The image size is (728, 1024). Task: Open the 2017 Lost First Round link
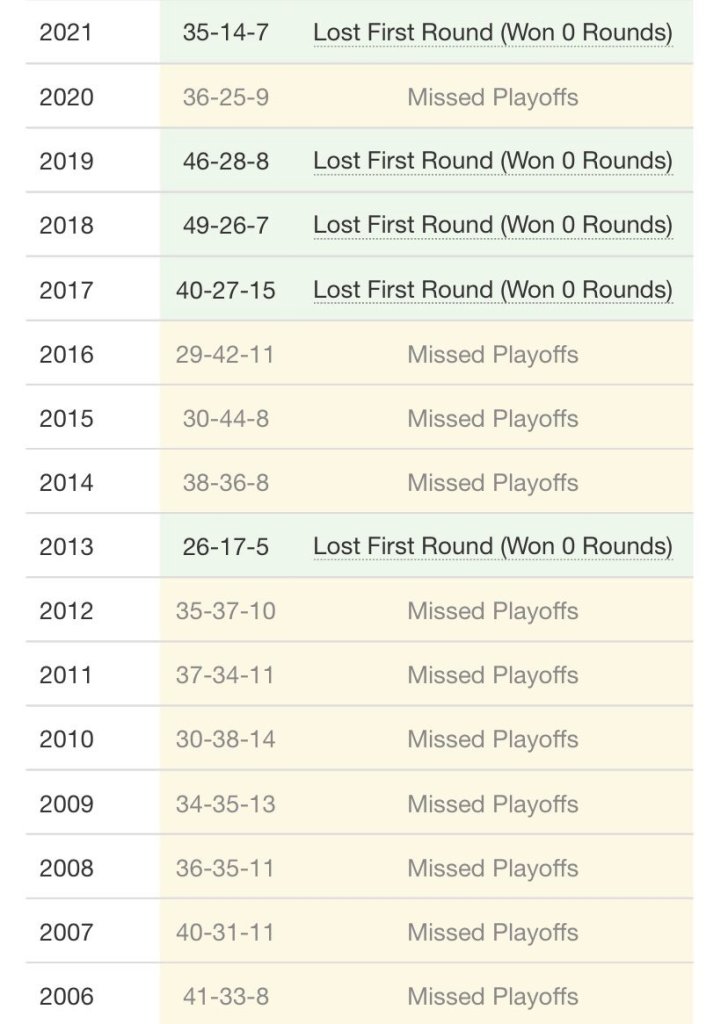[x=492, y=290]
